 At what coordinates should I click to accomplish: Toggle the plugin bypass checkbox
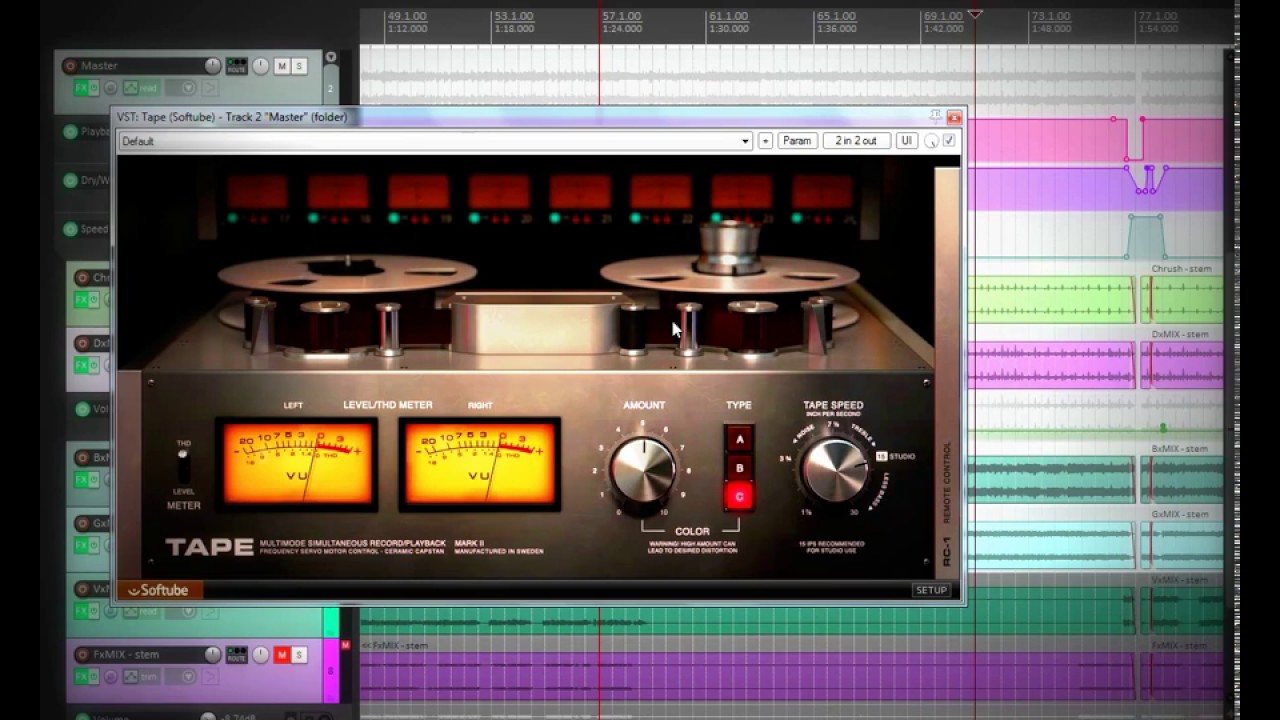[x=949, y=141]
